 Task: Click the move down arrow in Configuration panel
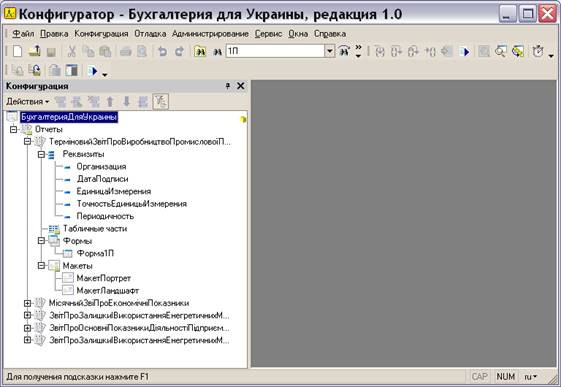pos(126,102)
